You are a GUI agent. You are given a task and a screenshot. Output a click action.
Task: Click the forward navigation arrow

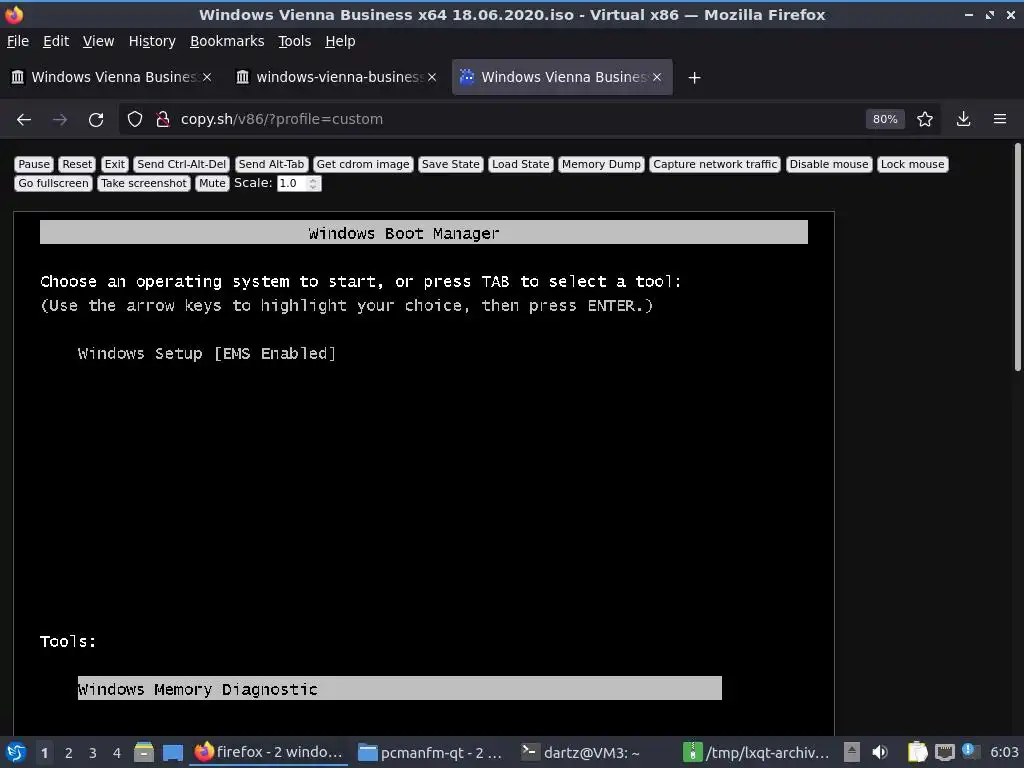[59, 120]
